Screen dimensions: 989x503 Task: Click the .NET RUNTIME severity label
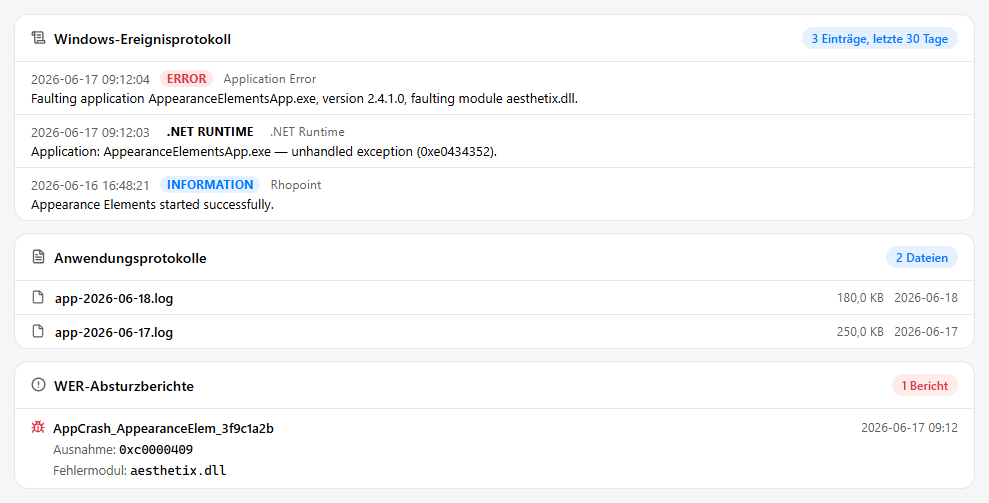pyautogui.click(x=209, y=131)
